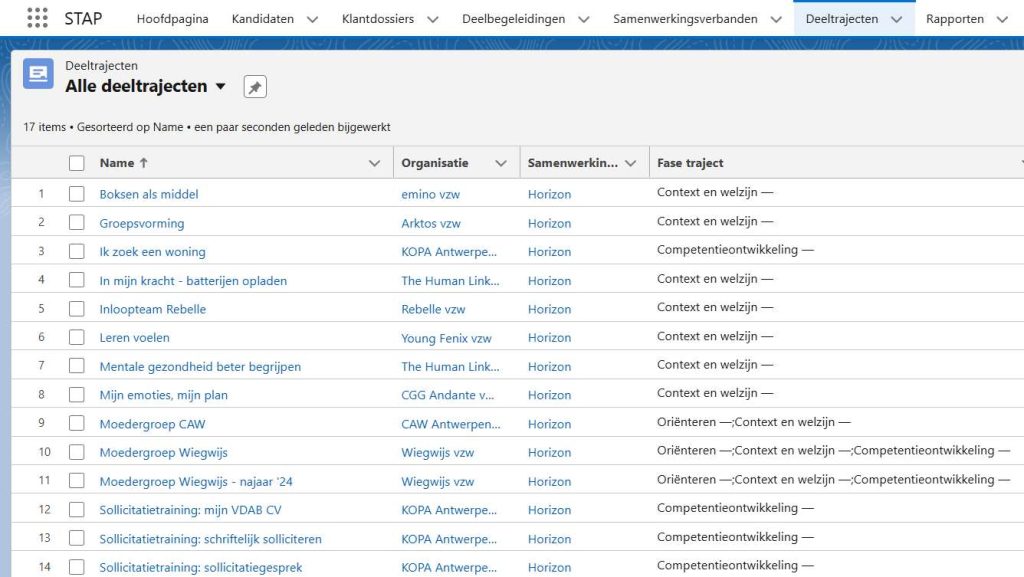Open Samenwerkin... column actions chevron
This screenshot has width=1024, height=577.
(x=630, y=163)
